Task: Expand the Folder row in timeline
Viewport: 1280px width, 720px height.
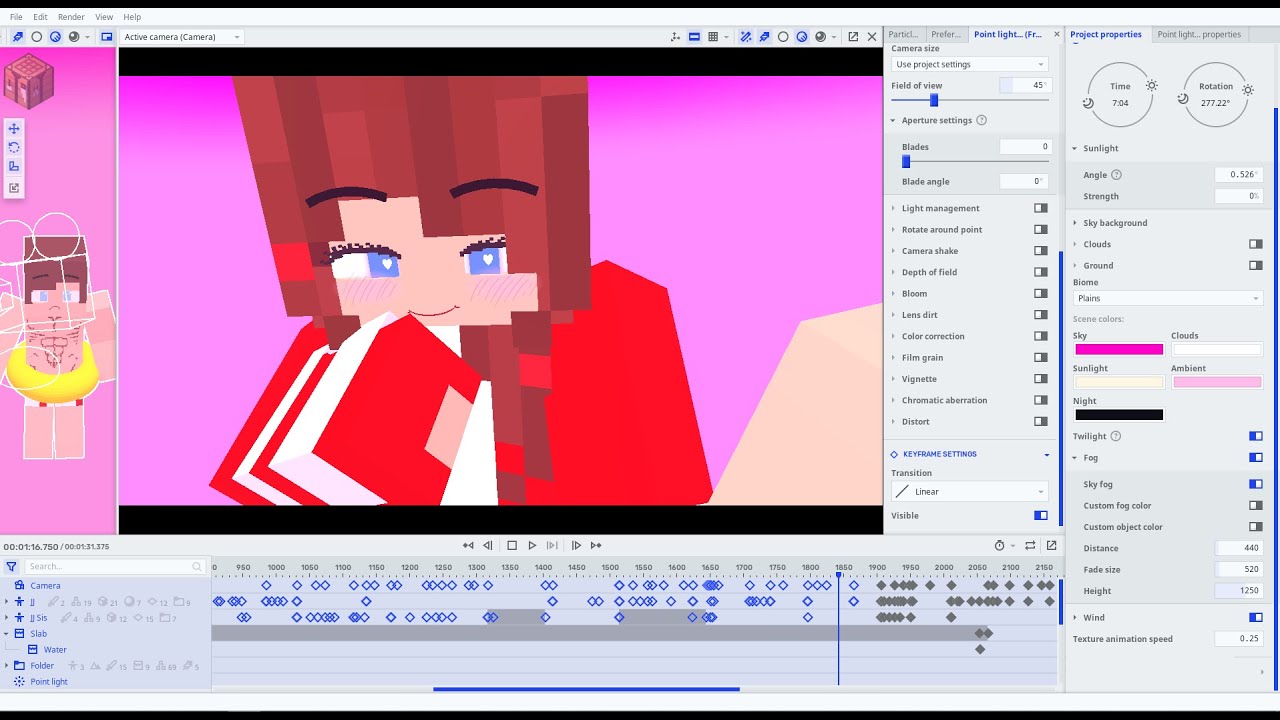Action: click(x=6, y=666)
